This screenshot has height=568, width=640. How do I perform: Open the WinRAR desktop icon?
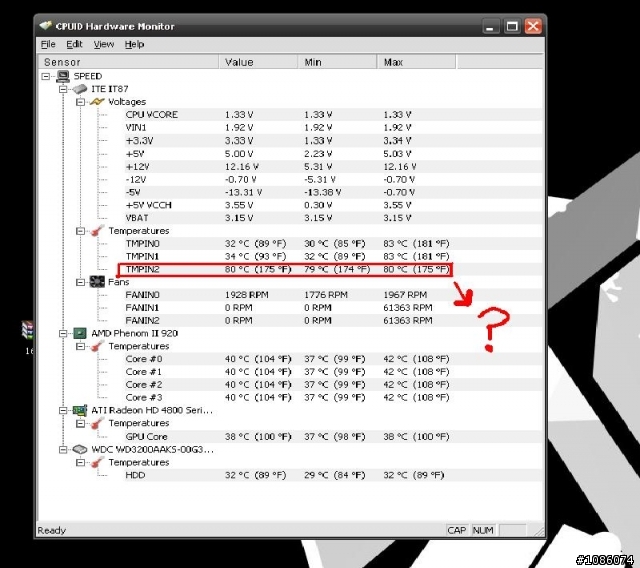coord(28,330)
